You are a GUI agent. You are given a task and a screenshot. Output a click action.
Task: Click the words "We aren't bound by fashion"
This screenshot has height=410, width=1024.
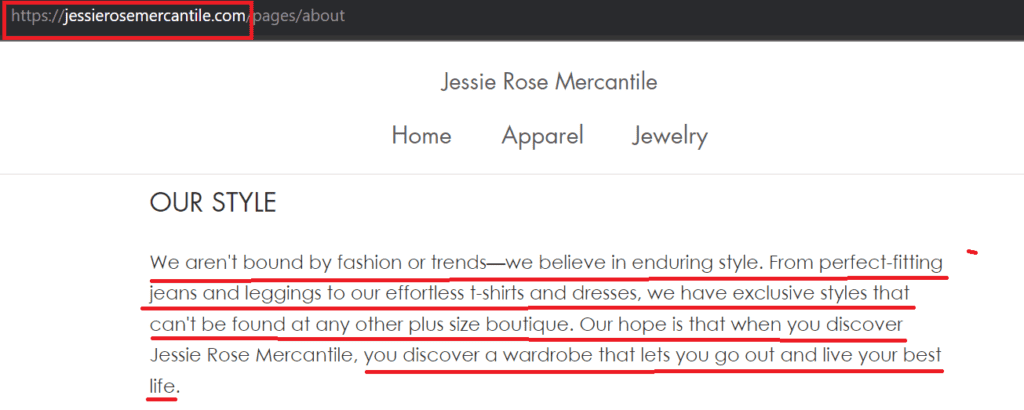(274, 263)
